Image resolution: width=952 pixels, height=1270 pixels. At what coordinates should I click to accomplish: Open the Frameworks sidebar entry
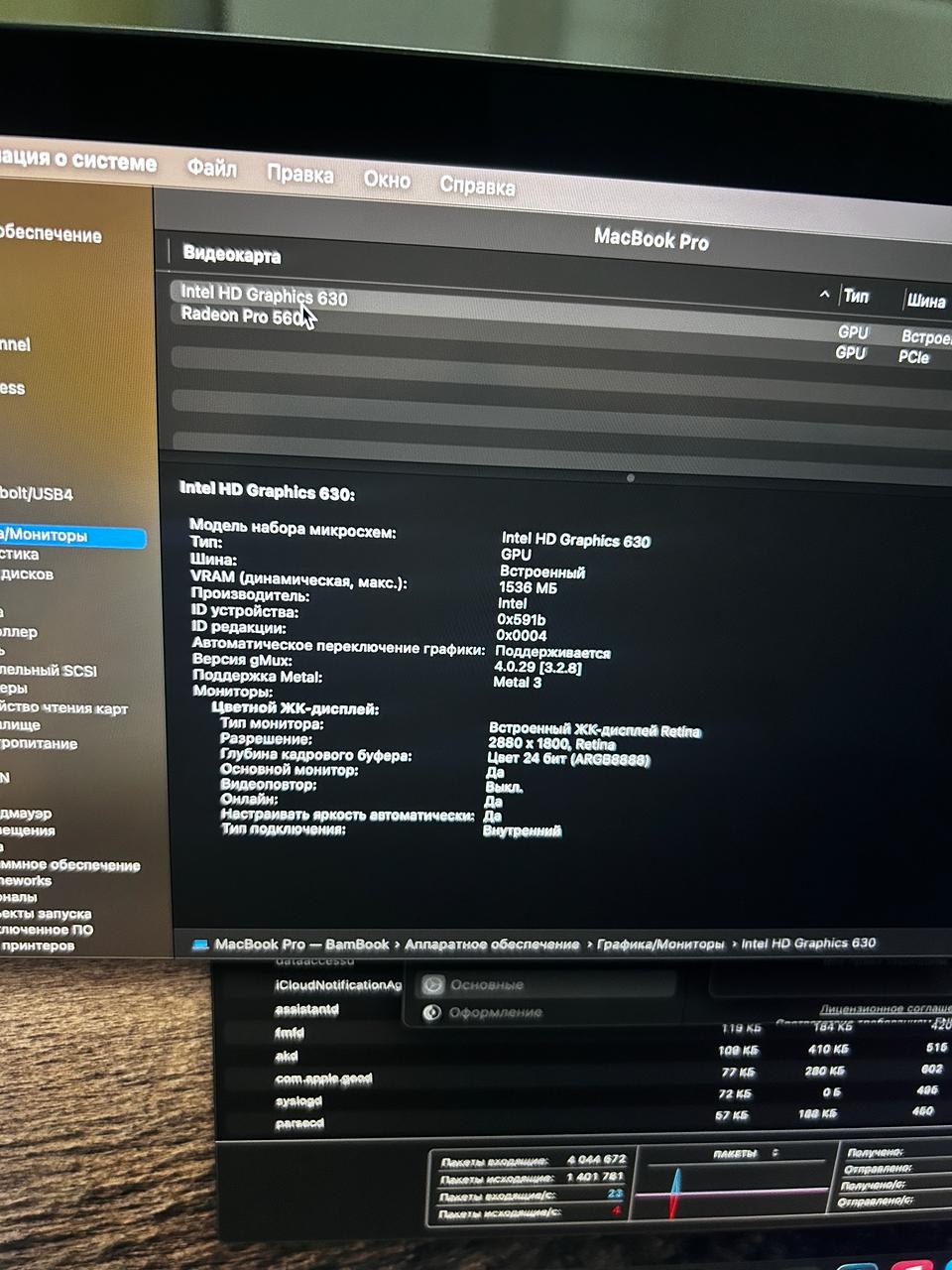tap(28, 882)
